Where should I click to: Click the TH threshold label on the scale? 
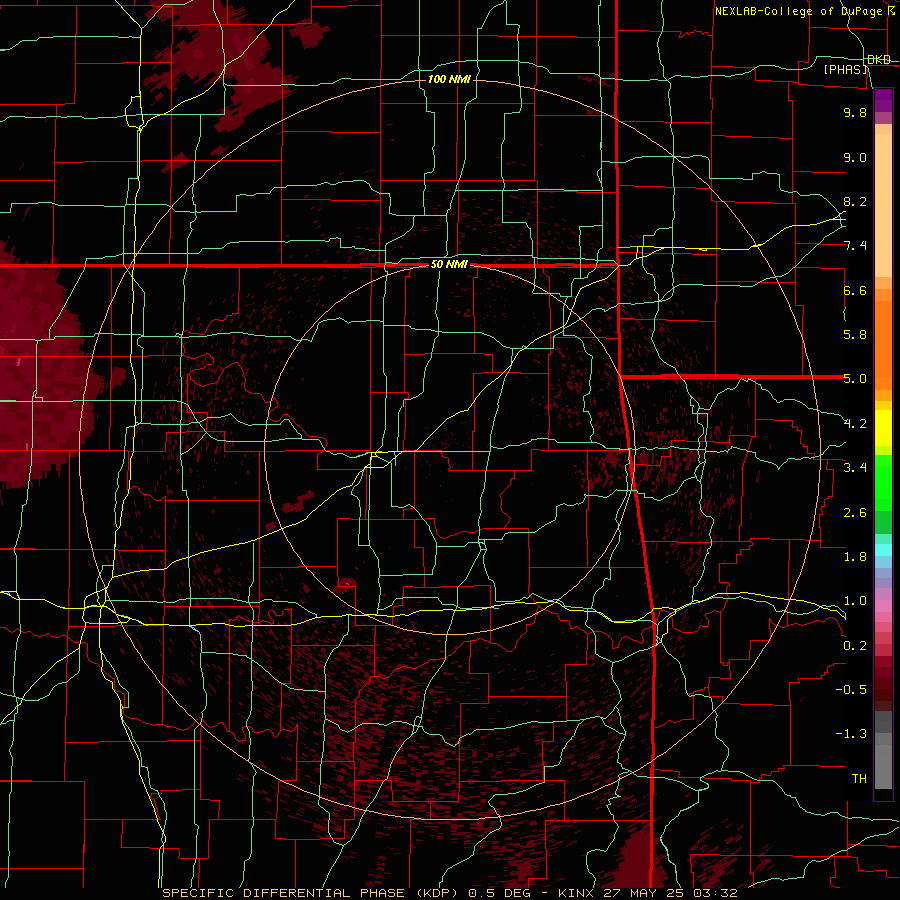[x=859, y=779]
